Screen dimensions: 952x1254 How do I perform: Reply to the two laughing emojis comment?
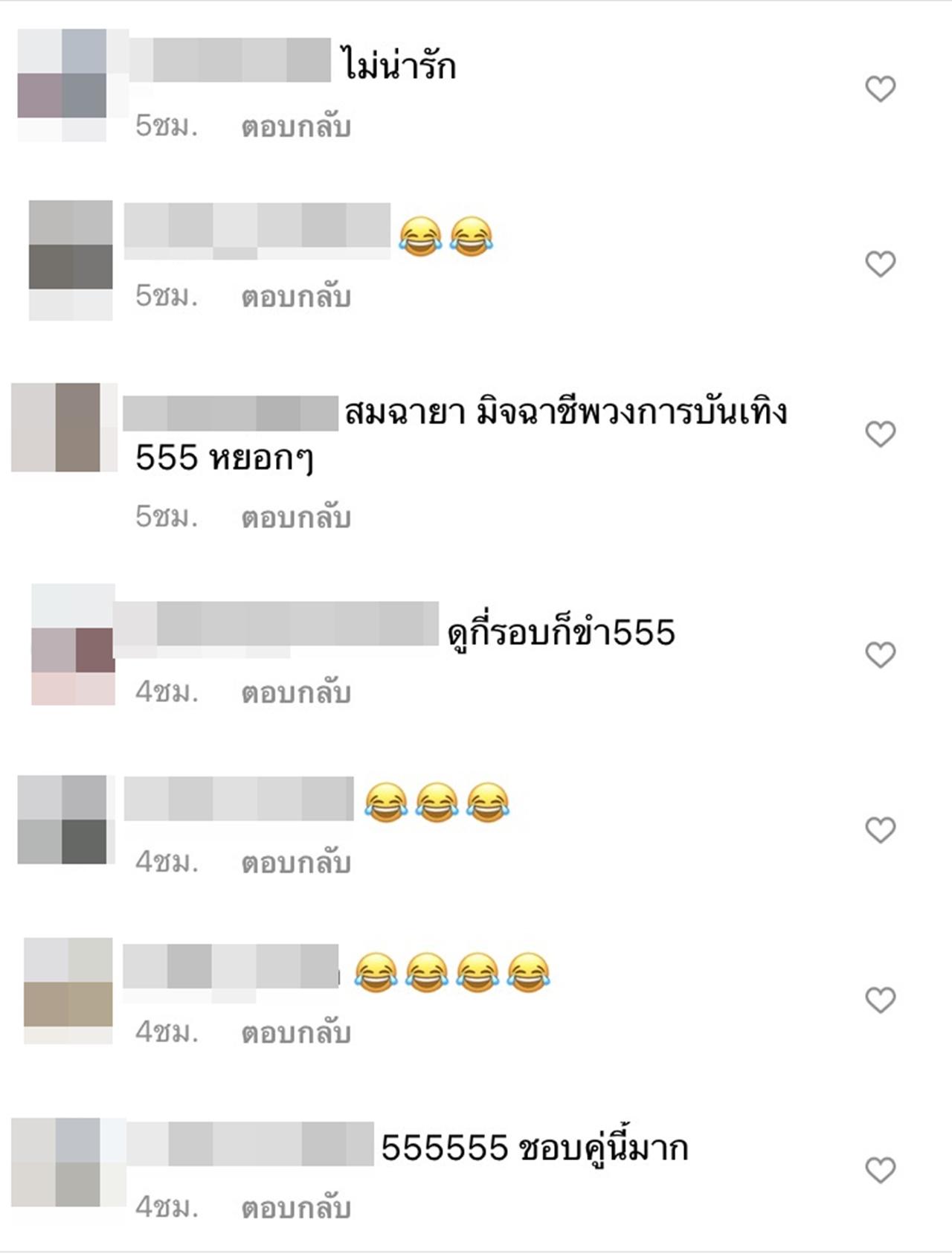click(296, 298)
